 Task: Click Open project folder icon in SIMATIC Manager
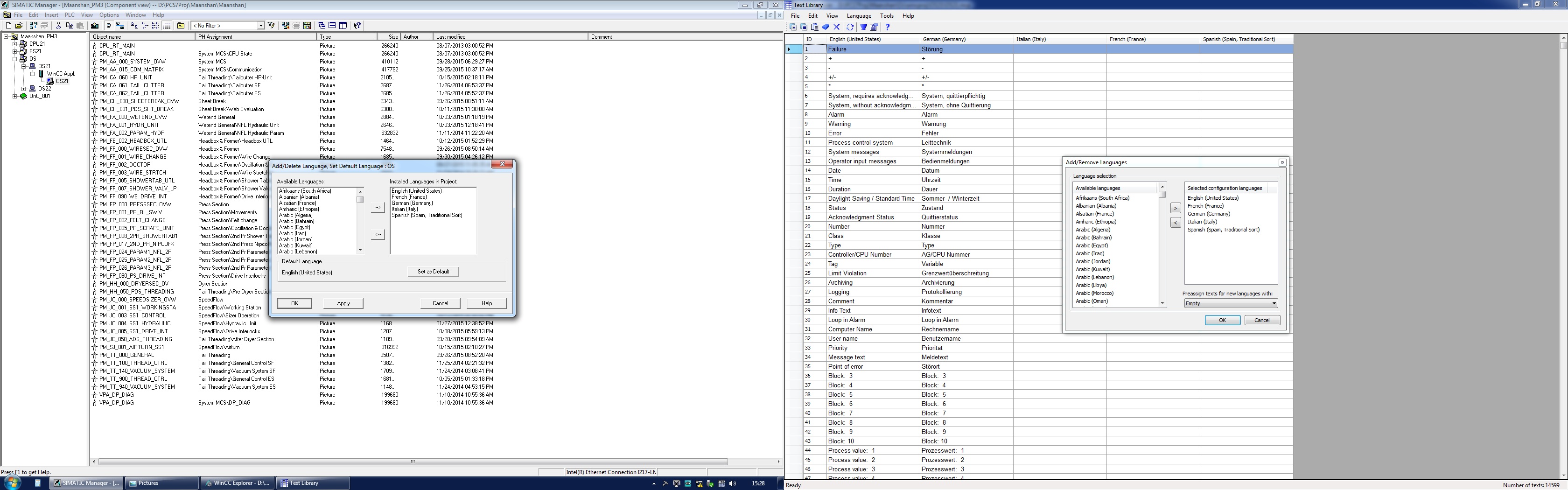pyautogui.click(x=19, y=26)
